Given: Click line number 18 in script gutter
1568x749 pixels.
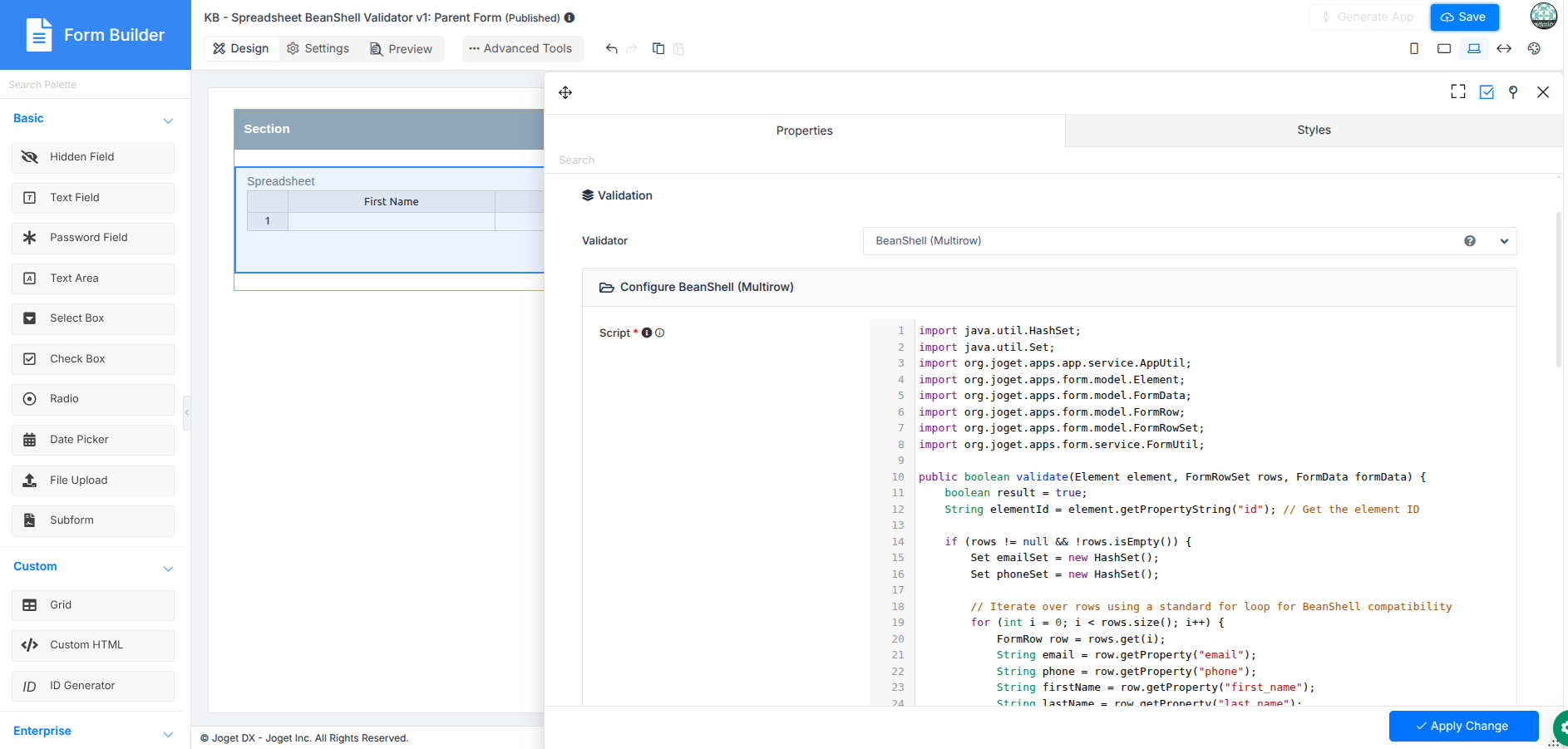Looking at the screenshot, I should [x=898, y=607].
